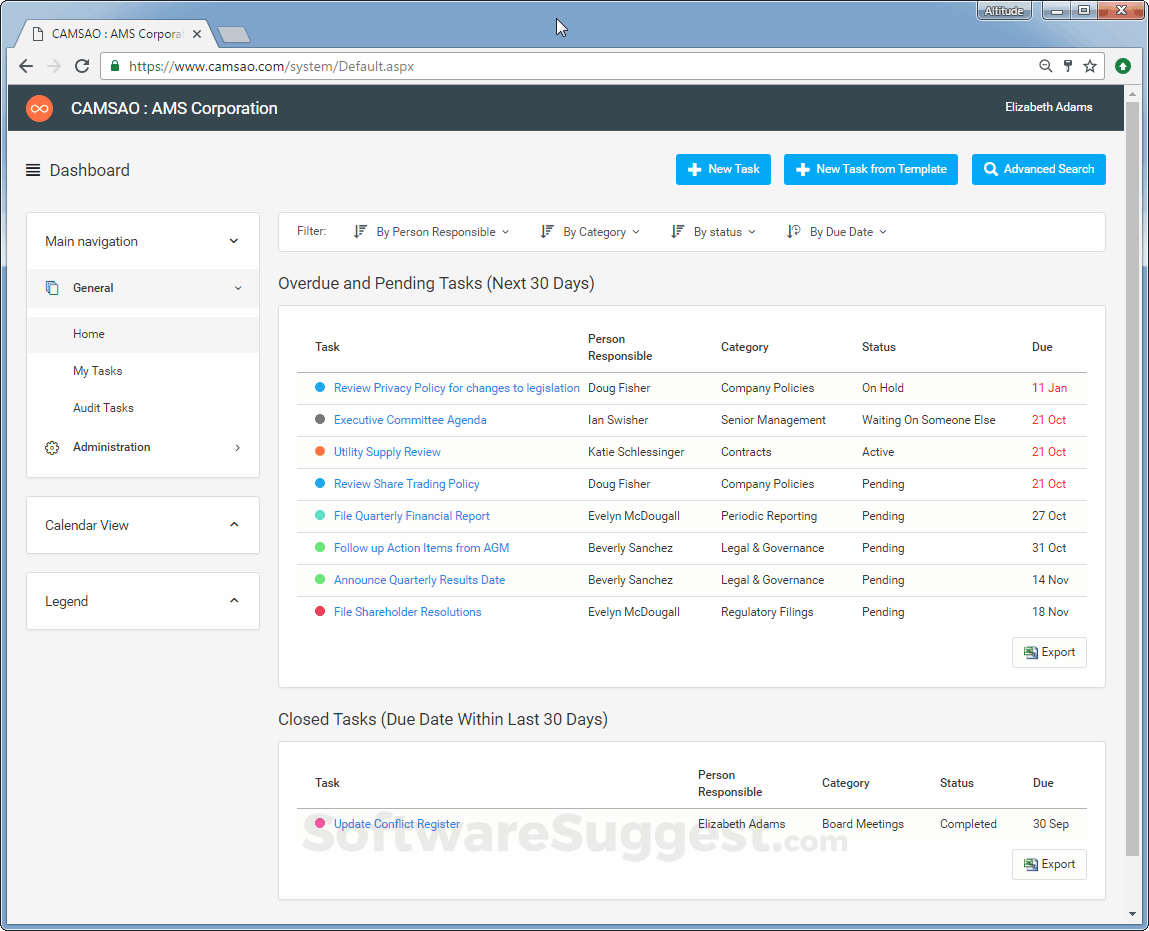Click the gear icon next to Administration
Image resolution: width=1149 pixels, height=931 pixels.
coord(52,447)
